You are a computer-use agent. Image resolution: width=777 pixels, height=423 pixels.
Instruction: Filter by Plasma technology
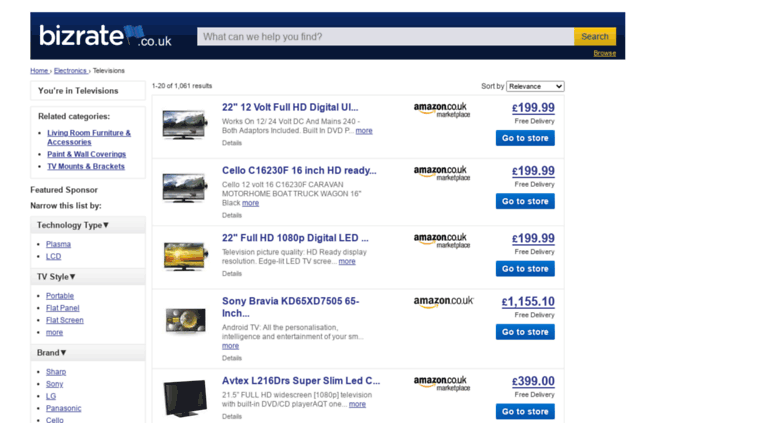58,244
